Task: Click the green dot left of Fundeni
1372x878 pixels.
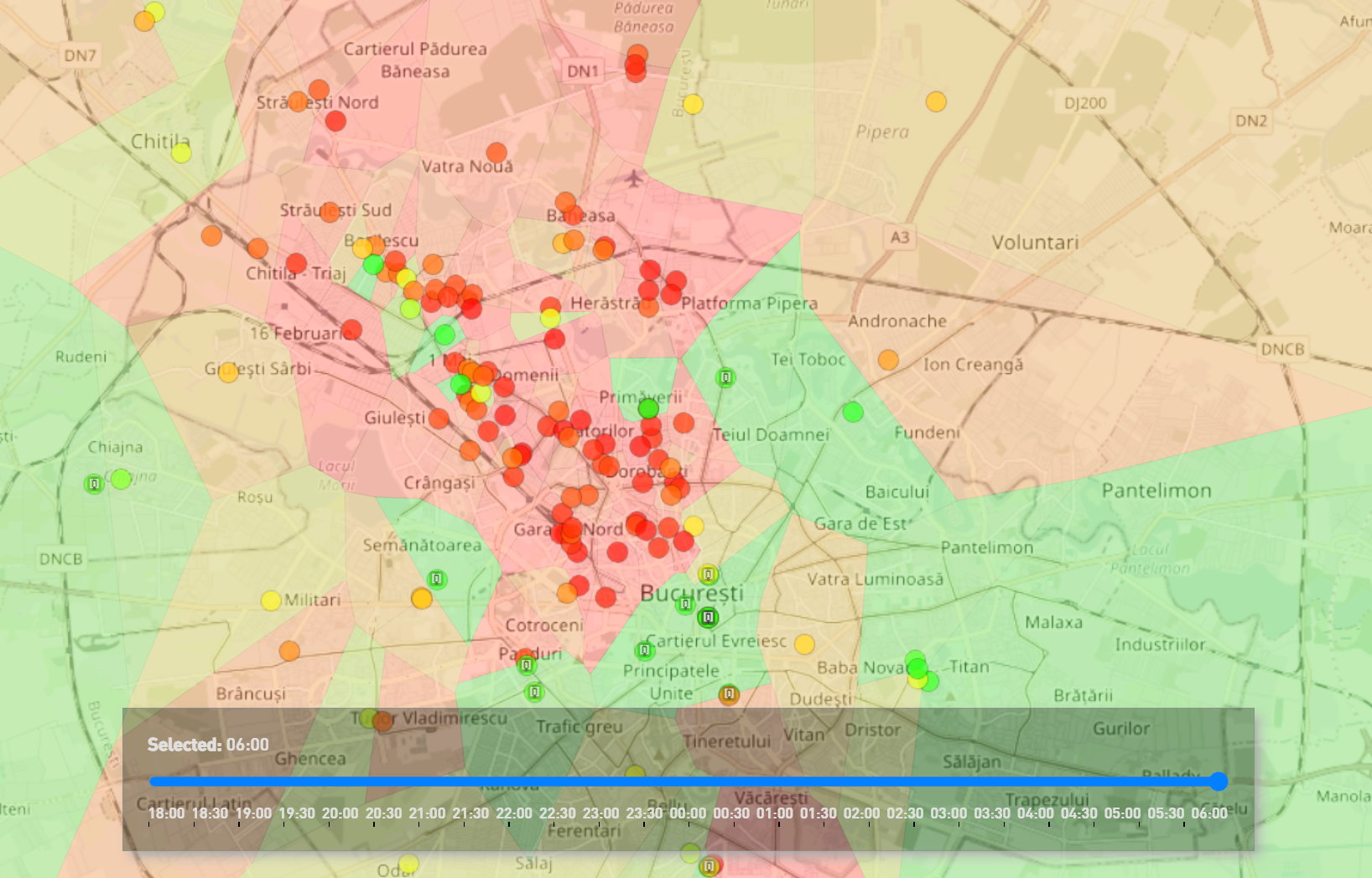Action: (853, 412)
